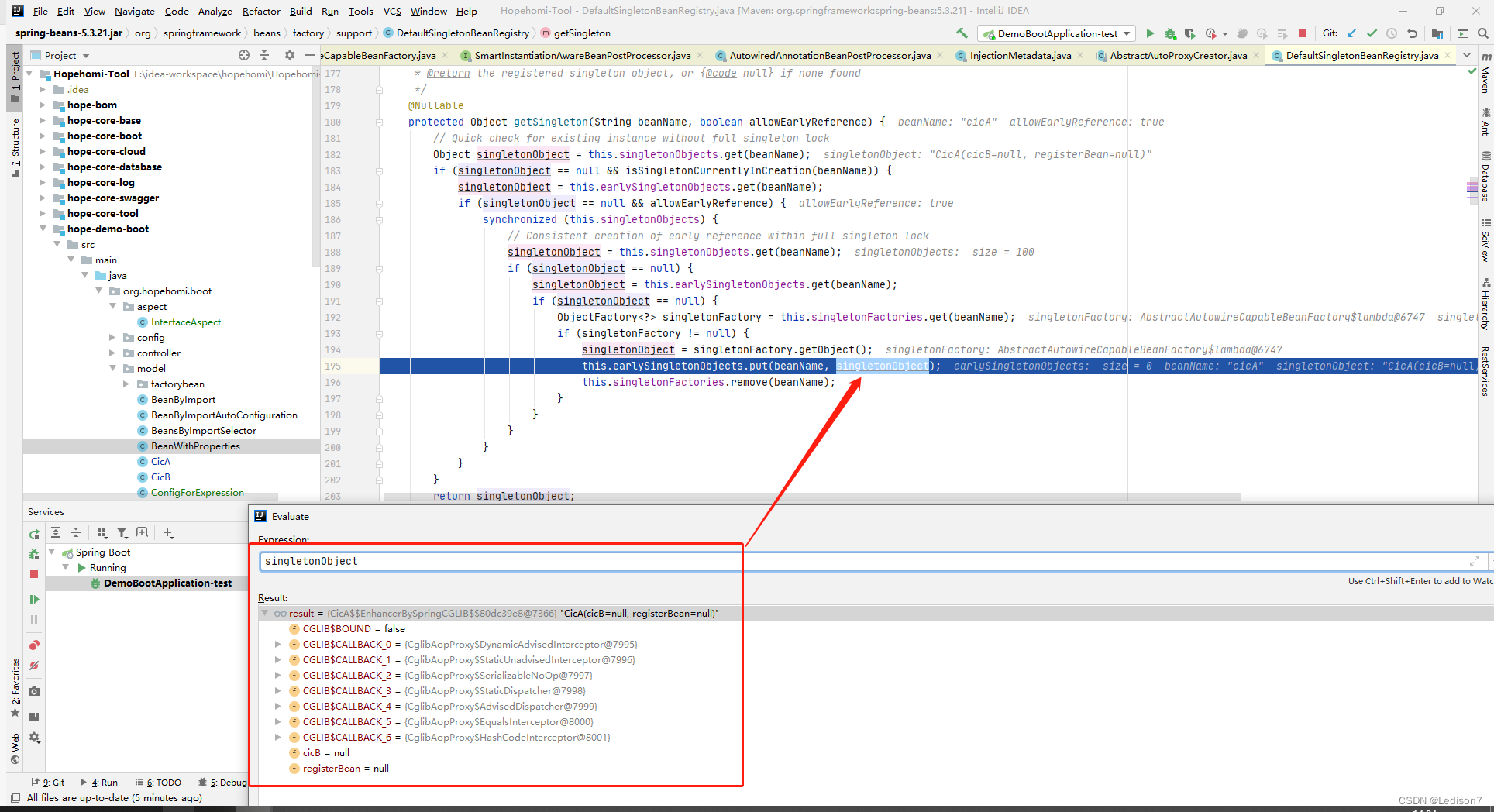
Task: Run DemoBootApplication-test with green play icon
Action: [1150, 33]
